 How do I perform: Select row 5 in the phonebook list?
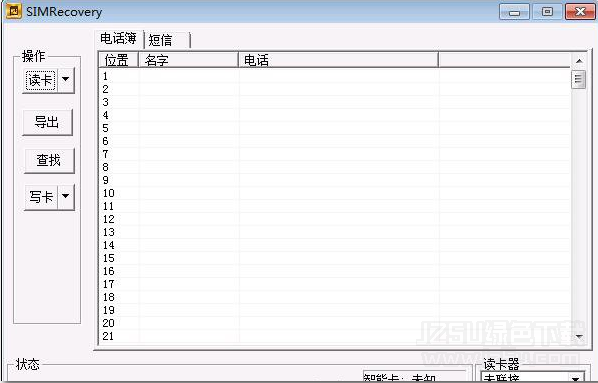334,128
